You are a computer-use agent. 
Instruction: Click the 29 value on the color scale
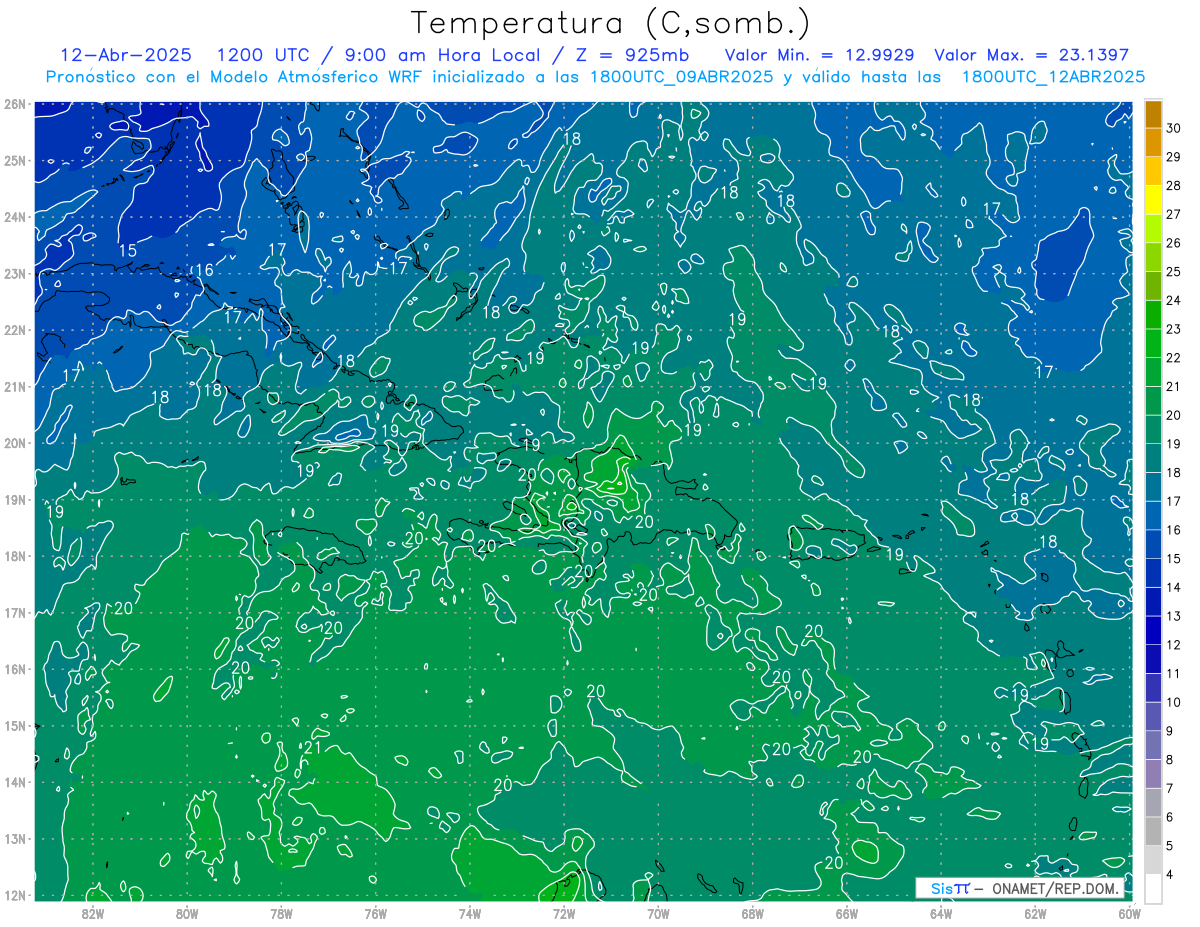point(1173,157)
